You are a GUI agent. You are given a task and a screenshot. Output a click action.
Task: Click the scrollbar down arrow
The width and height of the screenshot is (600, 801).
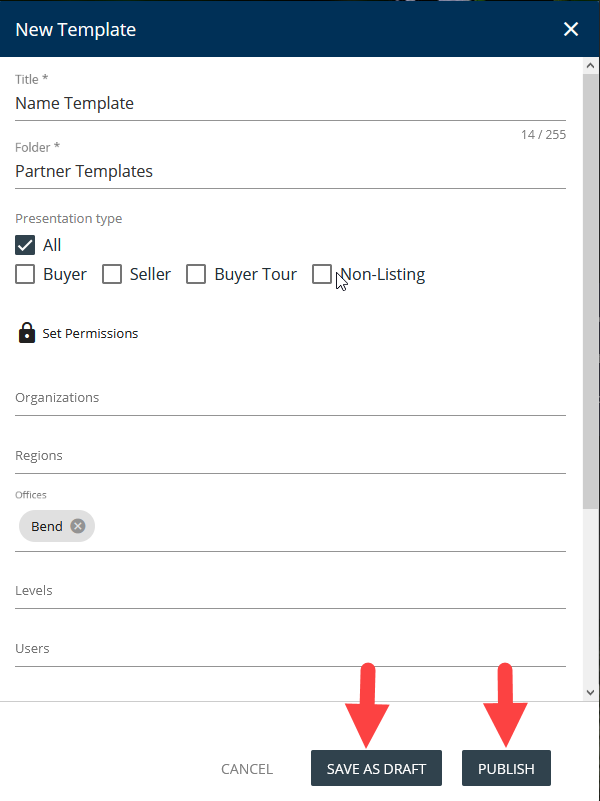(590, 691)
